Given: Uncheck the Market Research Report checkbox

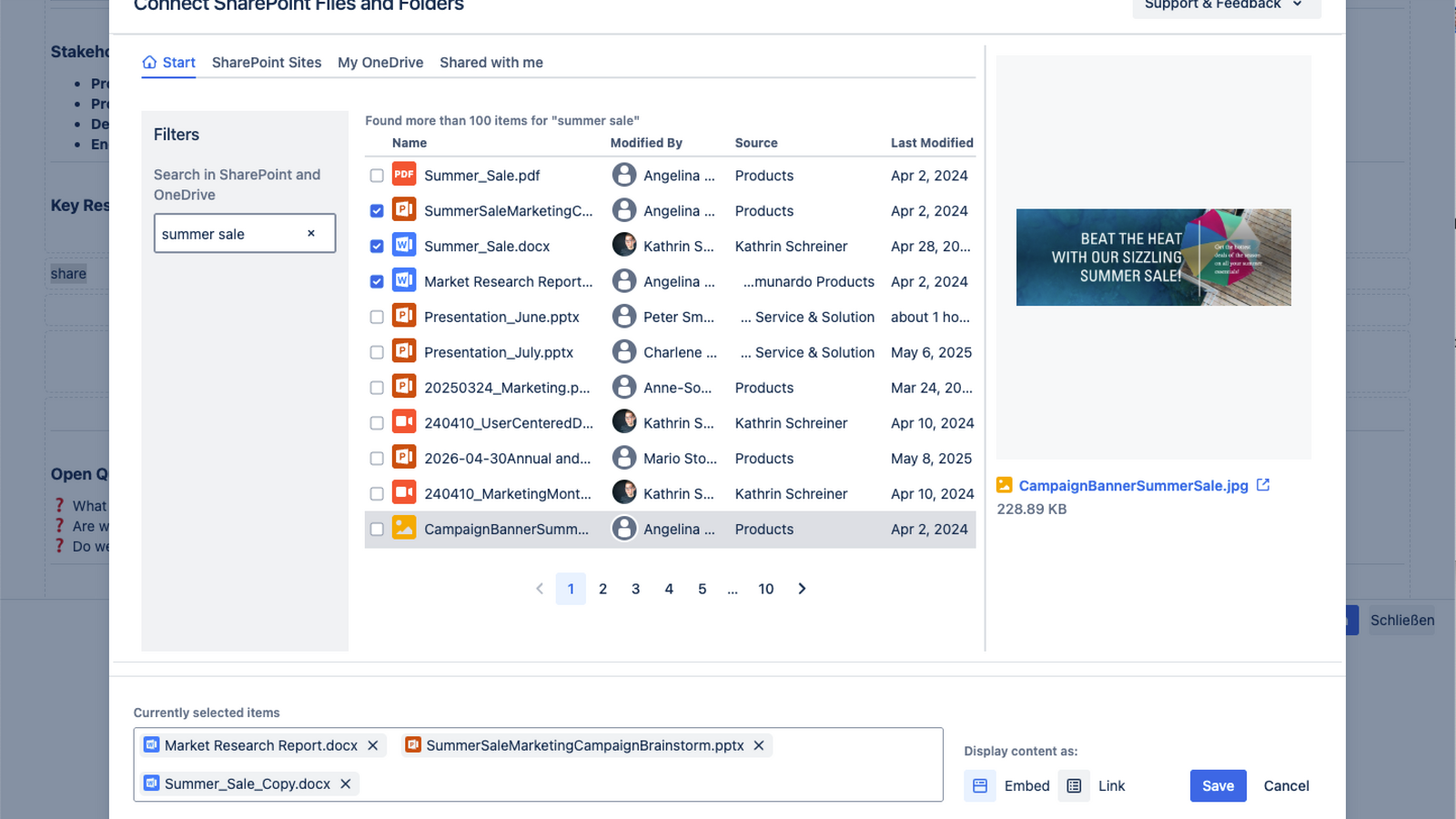Looking at the screenshot, I should click(x=377, y=282).
